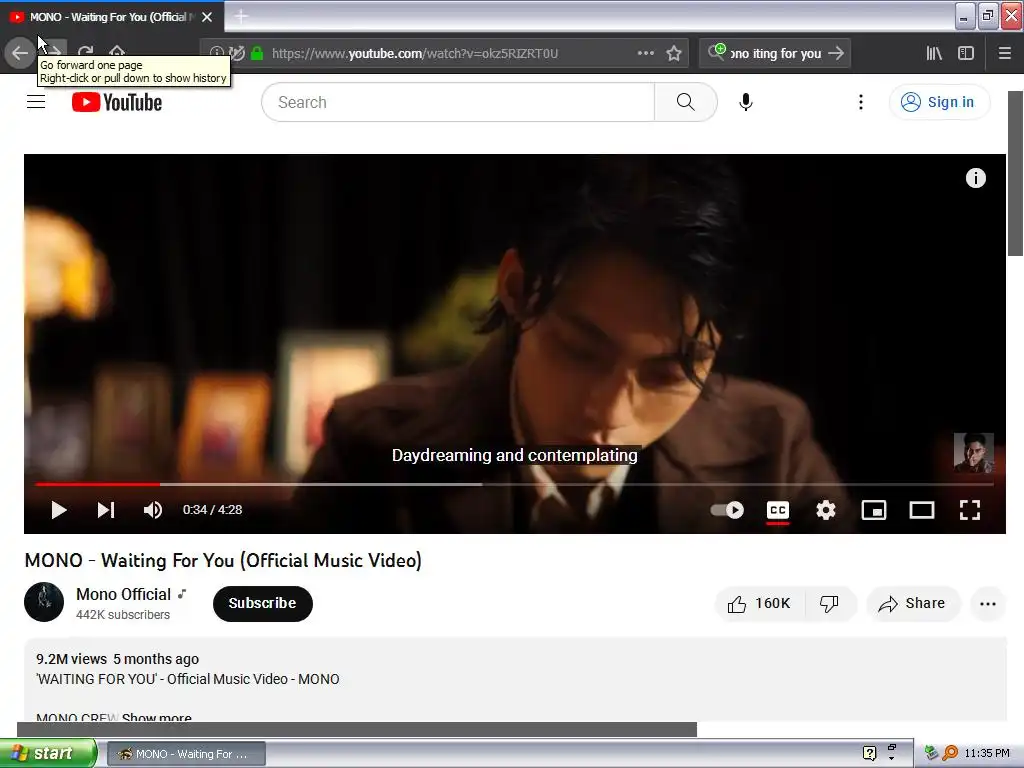Toggle closed captions CC button
This screenshot has height=768, width=1024.
point(778,510)
